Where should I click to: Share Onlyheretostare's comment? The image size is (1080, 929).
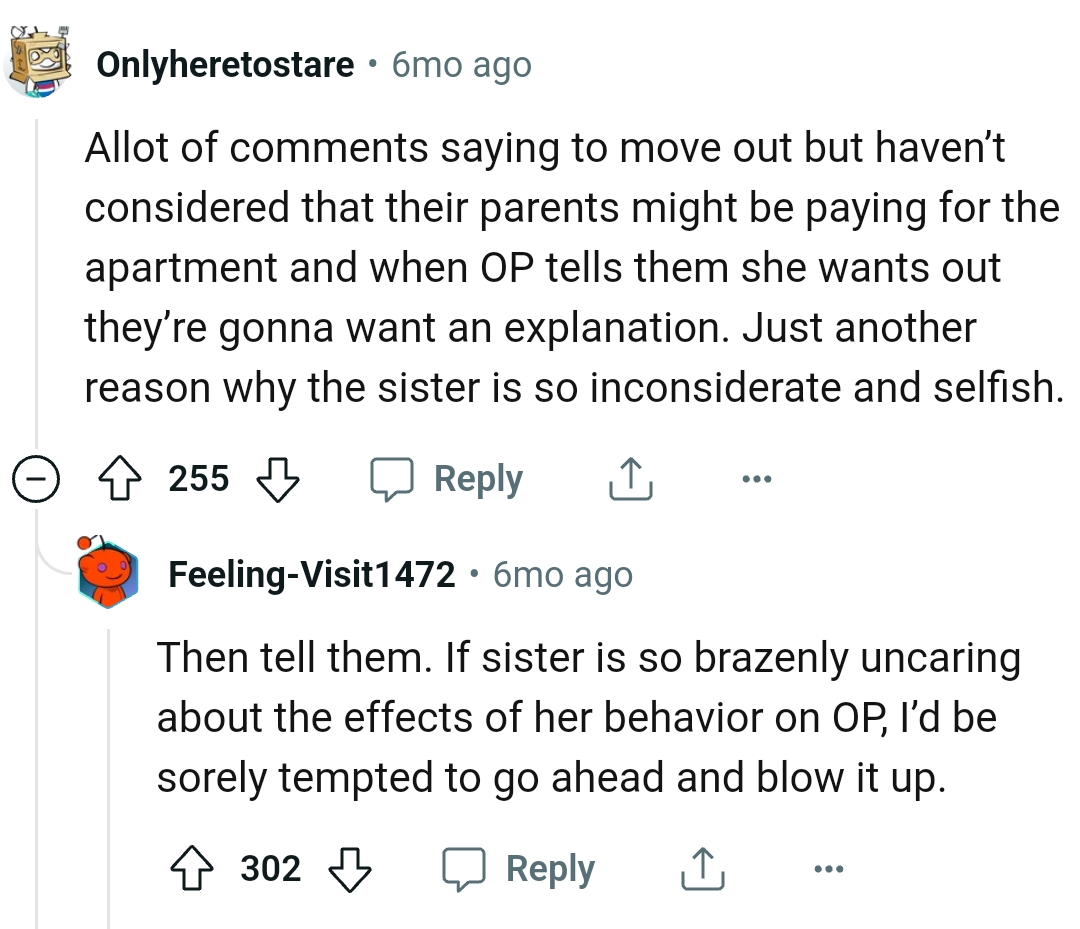point(630,478)
